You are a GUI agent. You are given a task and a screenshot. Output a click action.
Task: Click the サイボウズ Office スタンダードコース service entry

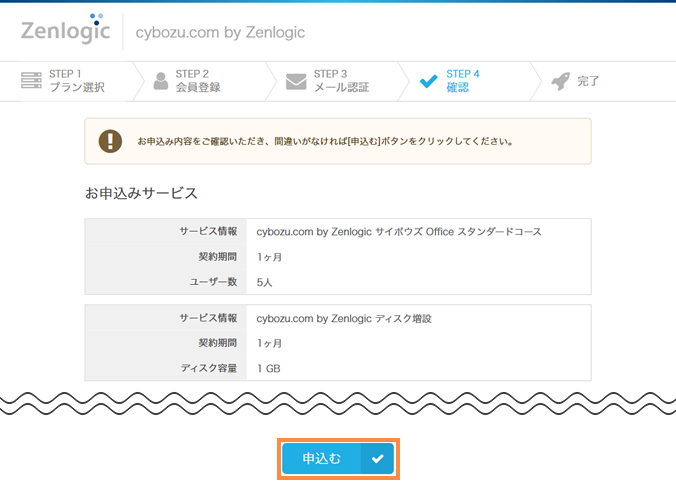point(399,231)
